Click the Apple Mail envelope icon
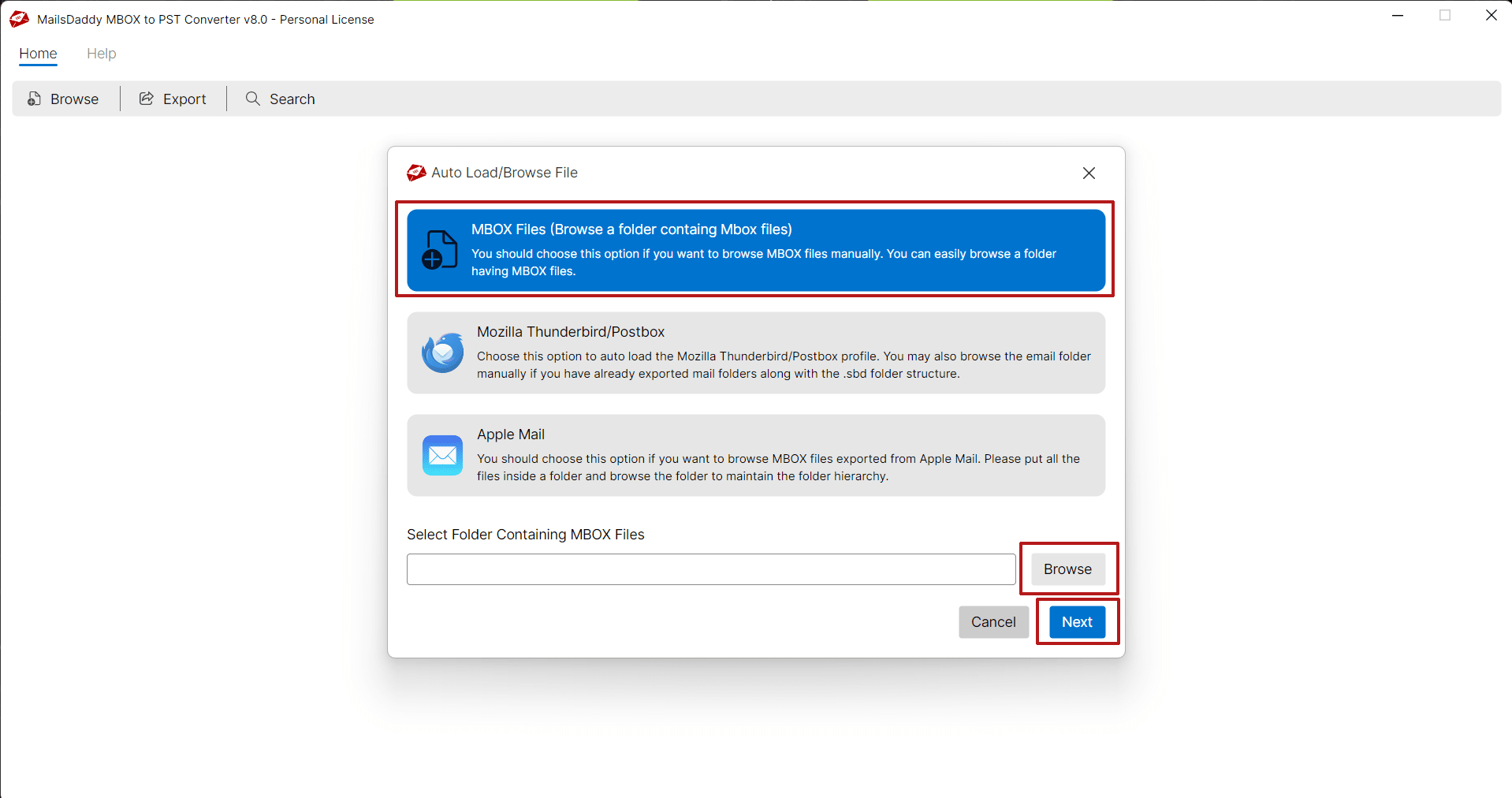This screenshot has width=1512, height=798. click(x=442, y=455)
